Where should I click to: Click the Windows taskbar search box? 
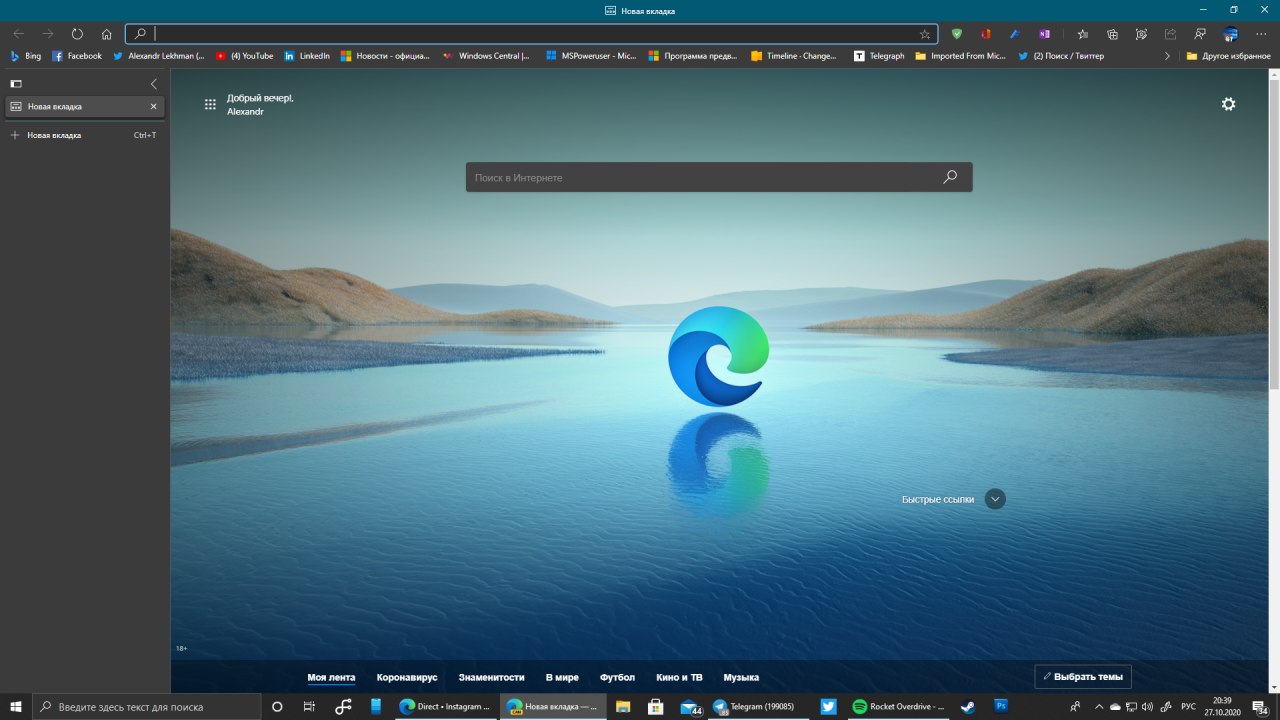pos(145,707)
